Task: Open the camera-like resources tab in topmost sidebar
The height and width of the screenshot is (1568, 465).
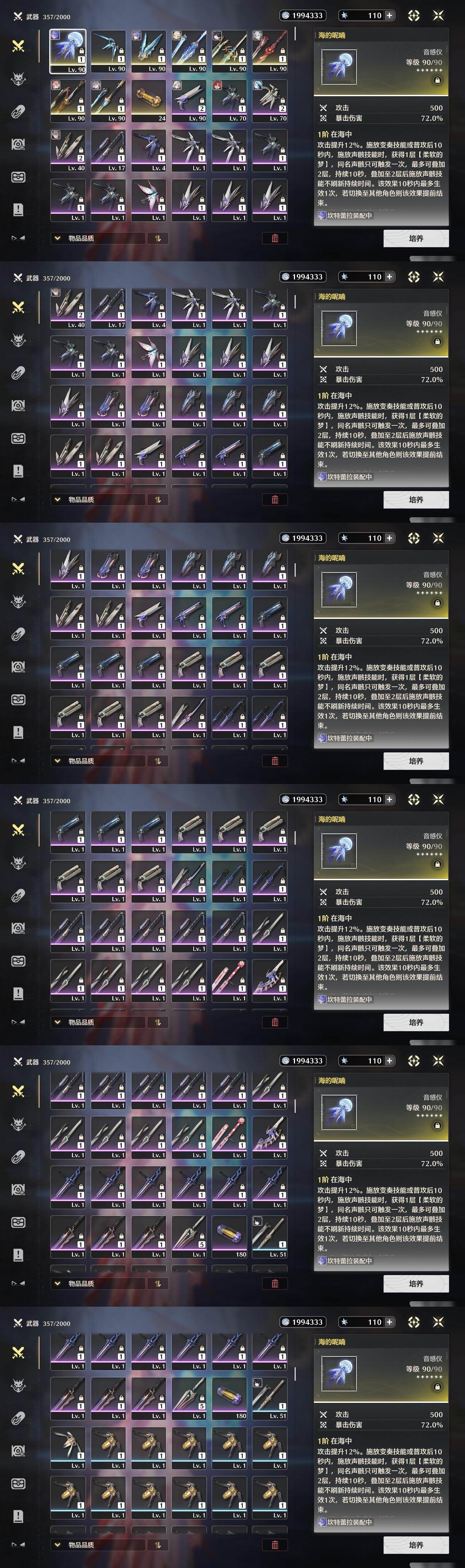Action: click(18, 144)
